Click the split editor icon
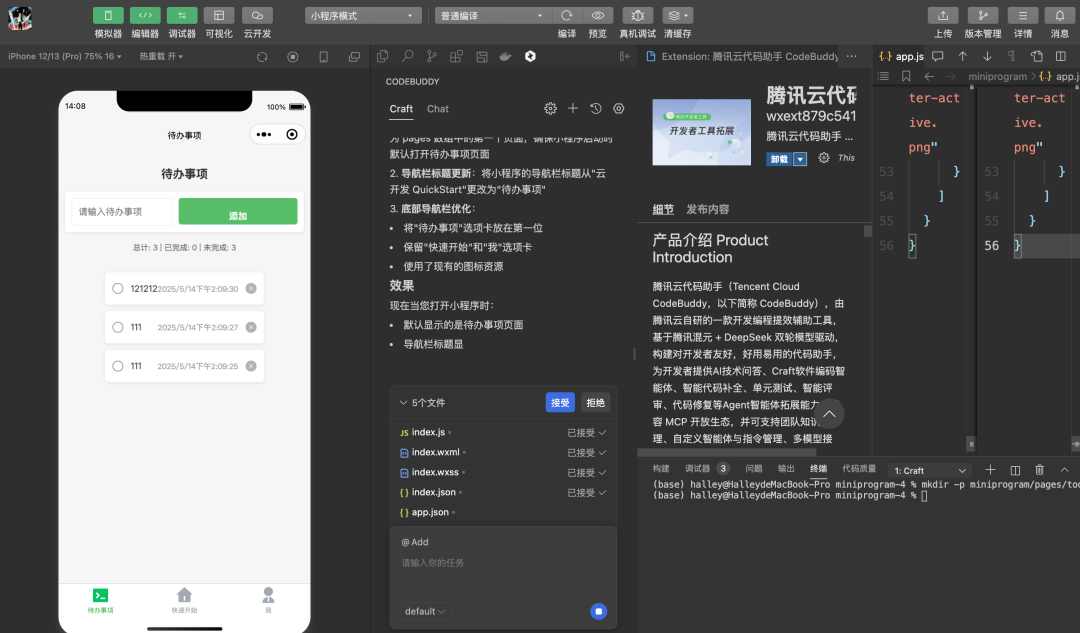The height and width of the screenshot is (633, 1080). [1061, 56]
